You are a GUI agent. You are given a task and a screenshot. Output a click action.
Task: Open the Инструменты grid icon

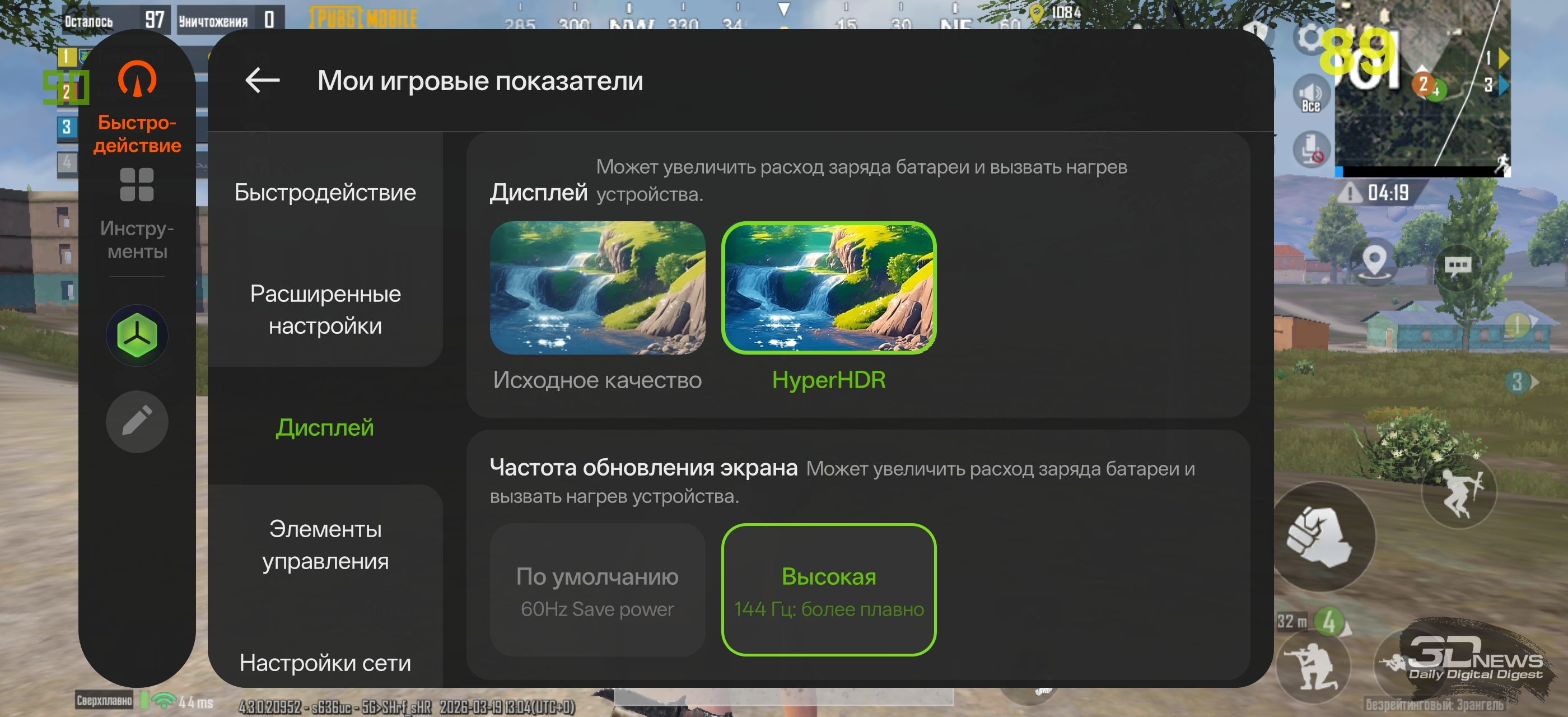(137, 184)
